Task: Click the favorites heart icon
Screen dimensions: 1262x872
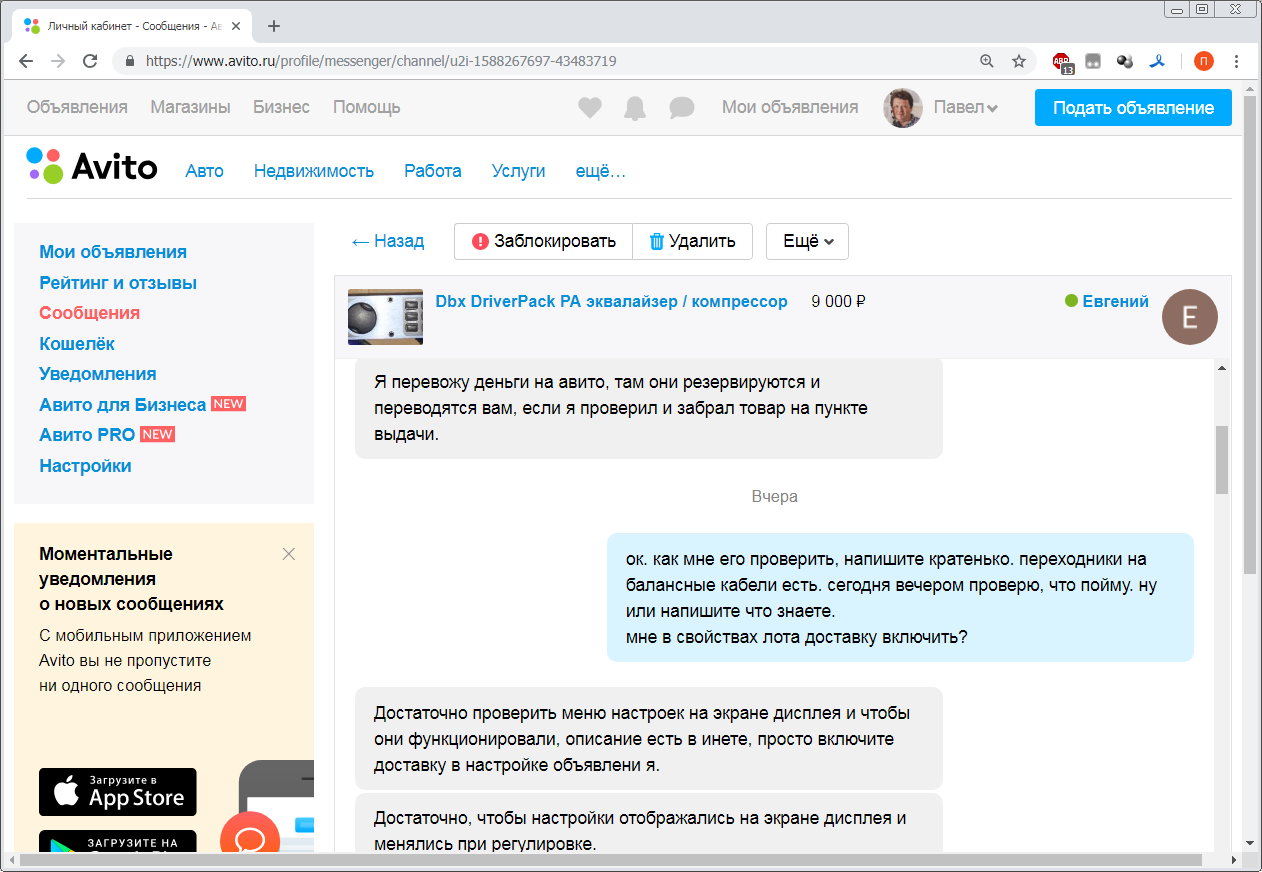Action: pos(590,108)
